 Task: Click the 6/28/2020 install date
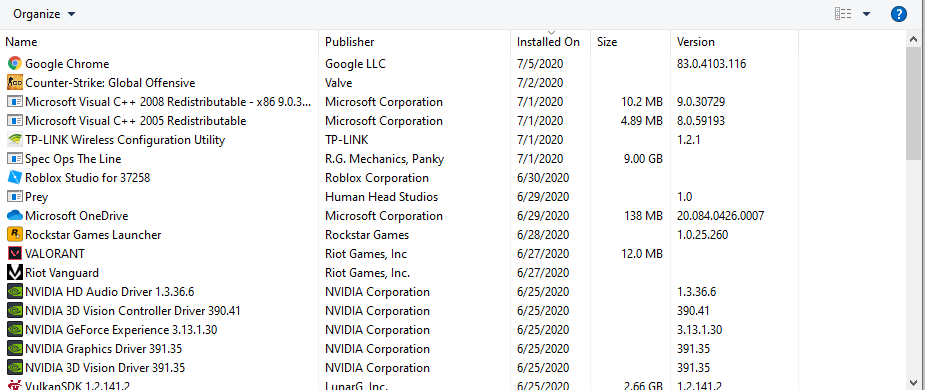[x=543, y=235]
